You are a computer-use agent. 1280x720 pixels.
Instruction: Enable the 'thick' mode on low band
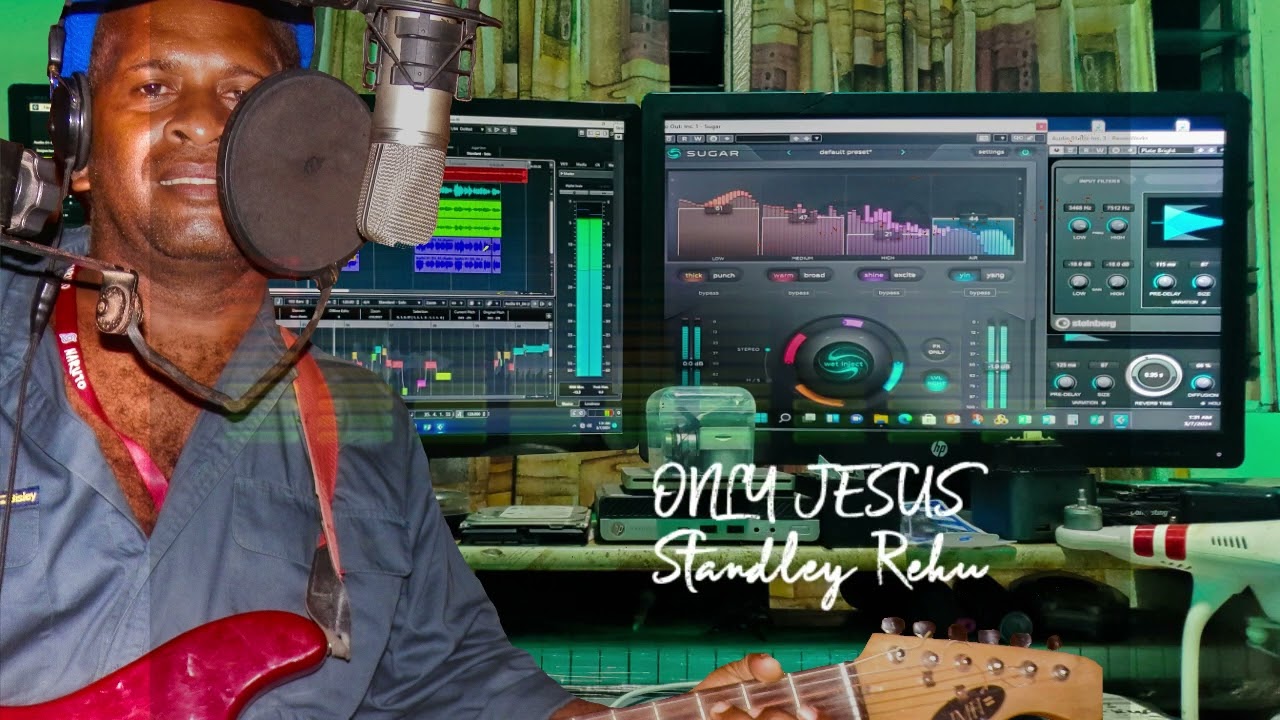[x=693, y=275]
